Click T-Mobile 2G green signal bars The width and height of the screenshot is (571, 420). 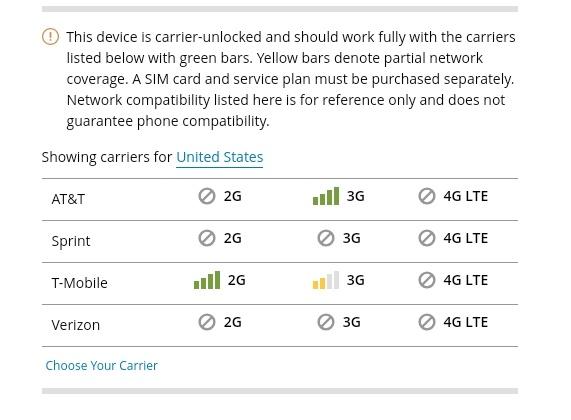[x=207, y=280]
